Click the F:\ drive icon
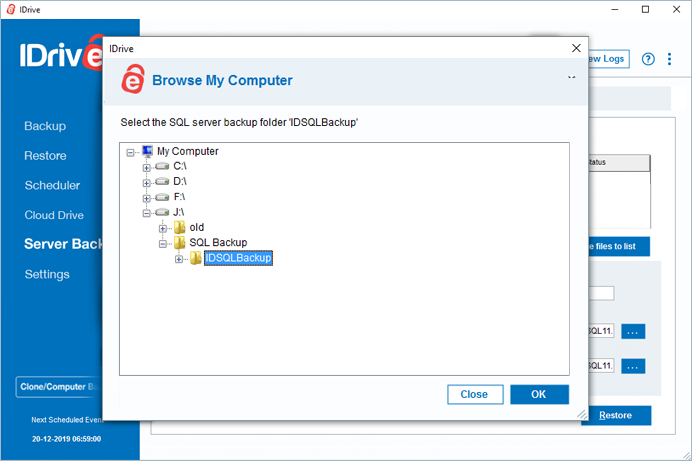The width and height of the screenshot is (692, 461). pyautogui.click(x=162, y=197)
